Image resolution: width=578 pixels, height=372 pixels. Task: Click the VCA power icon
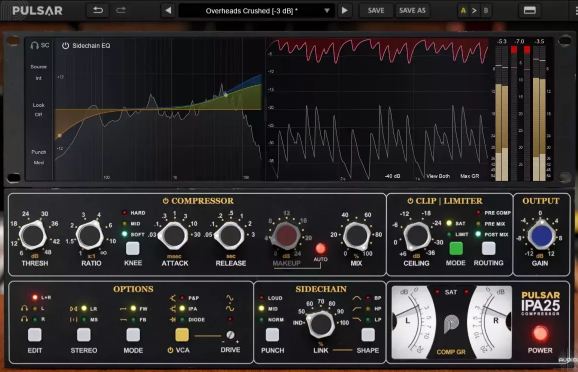(x=170, y=350)
